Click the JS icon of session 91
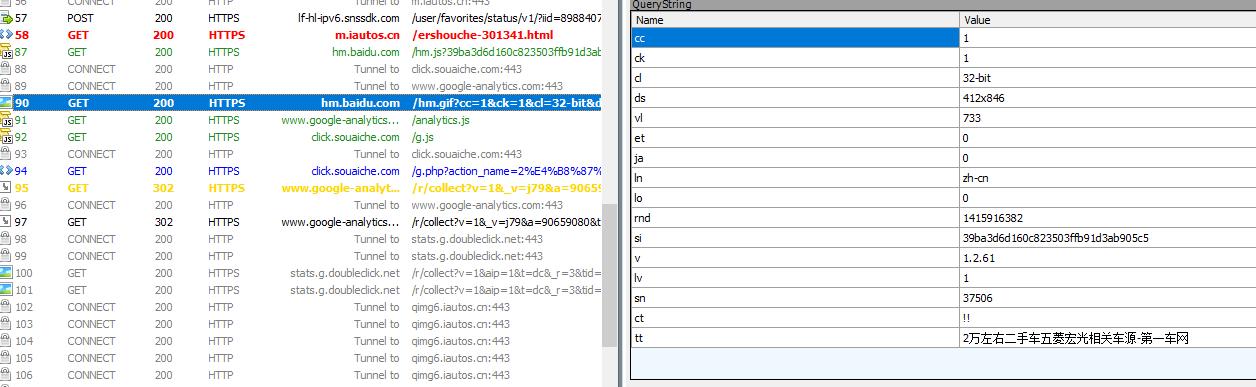1256x387 pixels. point(7,120)
